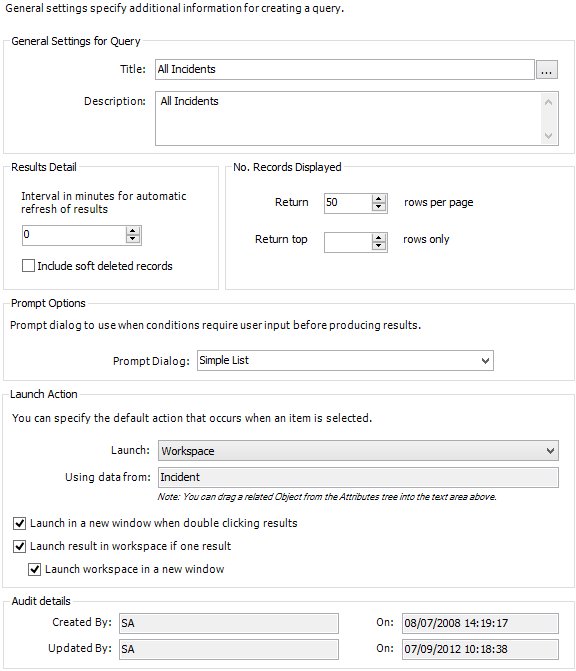The width and height of the screenshot is (576, 671).
Task: Click Description scrollbar down arrow
Action: 549,136
